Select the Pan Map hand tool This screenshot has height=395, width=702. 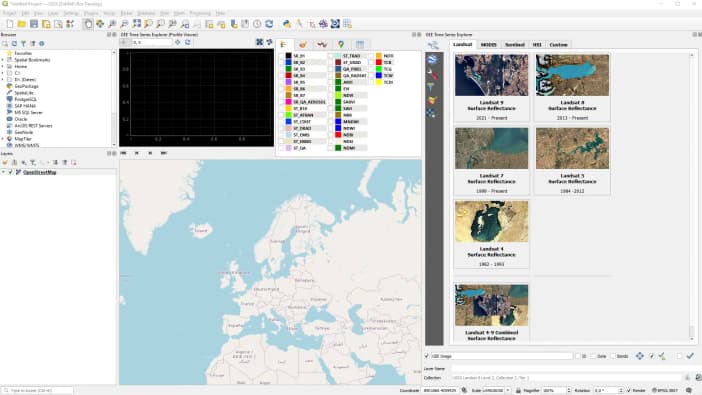pyautogui.click(x=88, y=24)
